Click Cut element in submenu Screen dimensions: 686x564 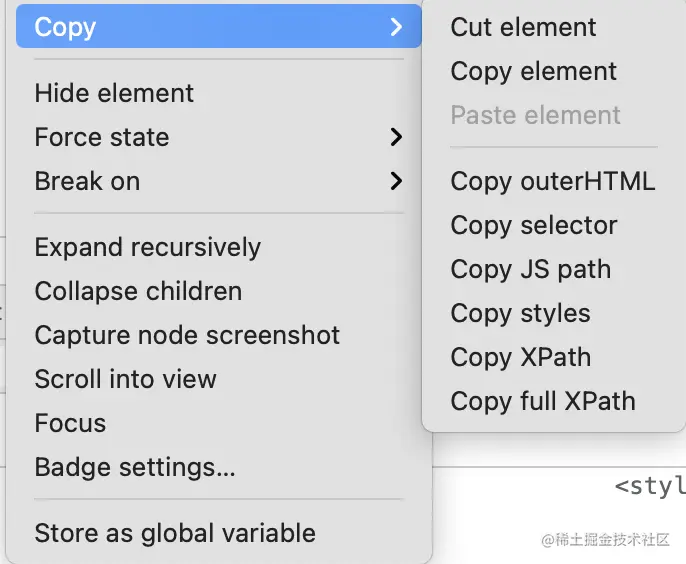pyautogui.click(x=523, y=27)
